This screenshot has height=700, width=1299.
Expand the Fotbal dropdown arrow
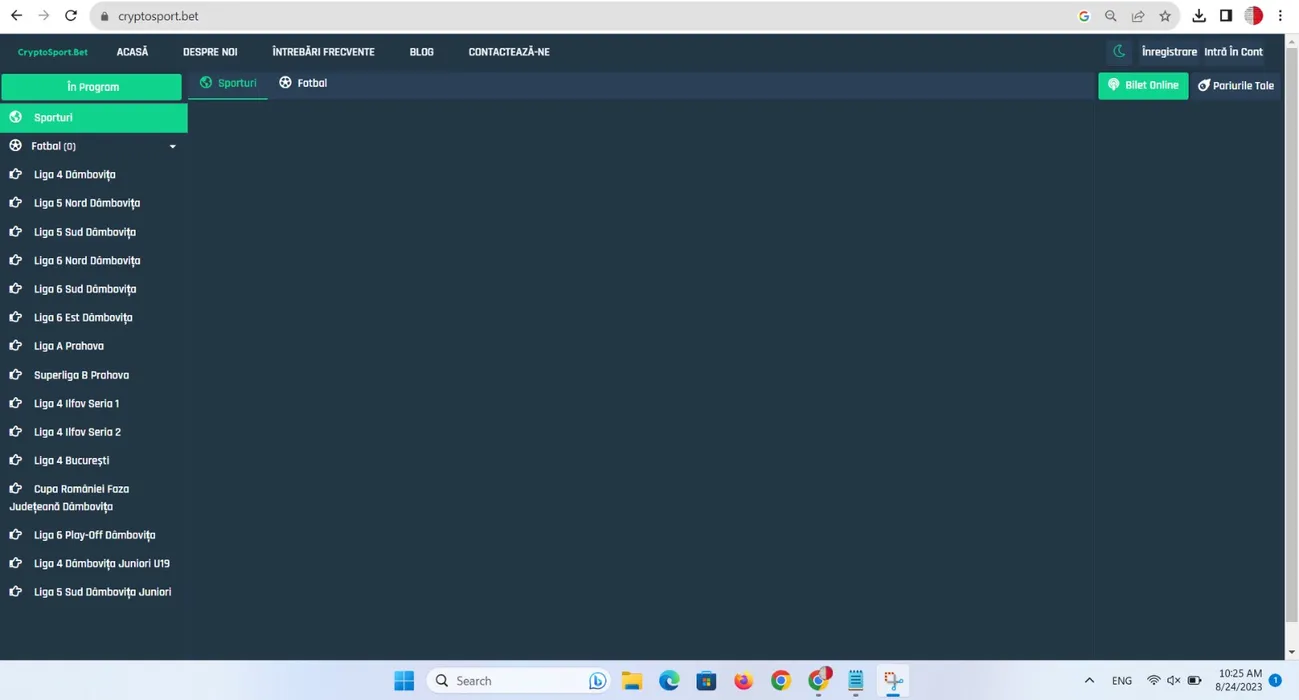[x=172, y=147]
